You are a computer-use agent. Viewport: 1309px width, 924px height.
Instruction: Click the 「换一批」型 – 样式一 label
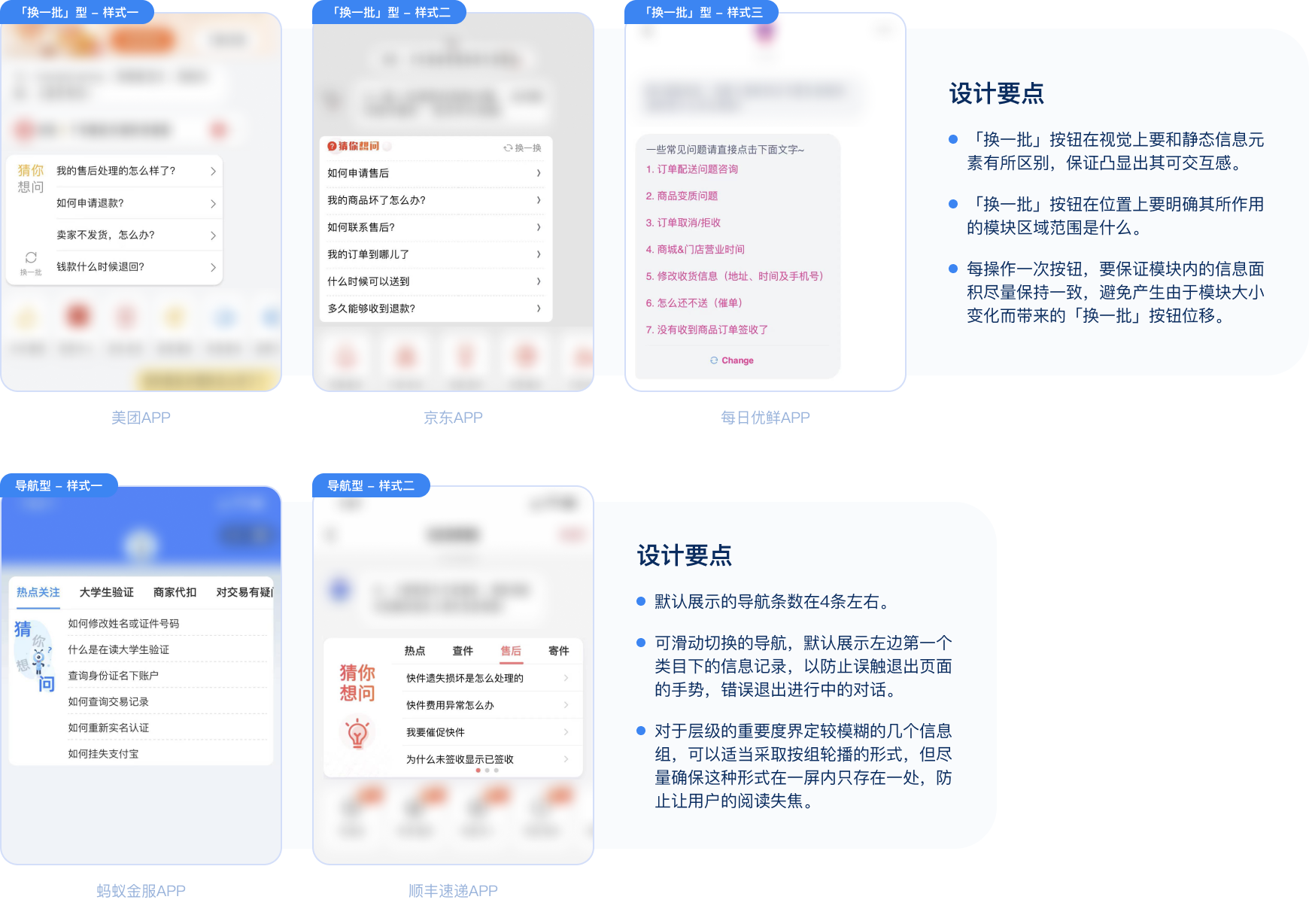[x=78, y=12]
